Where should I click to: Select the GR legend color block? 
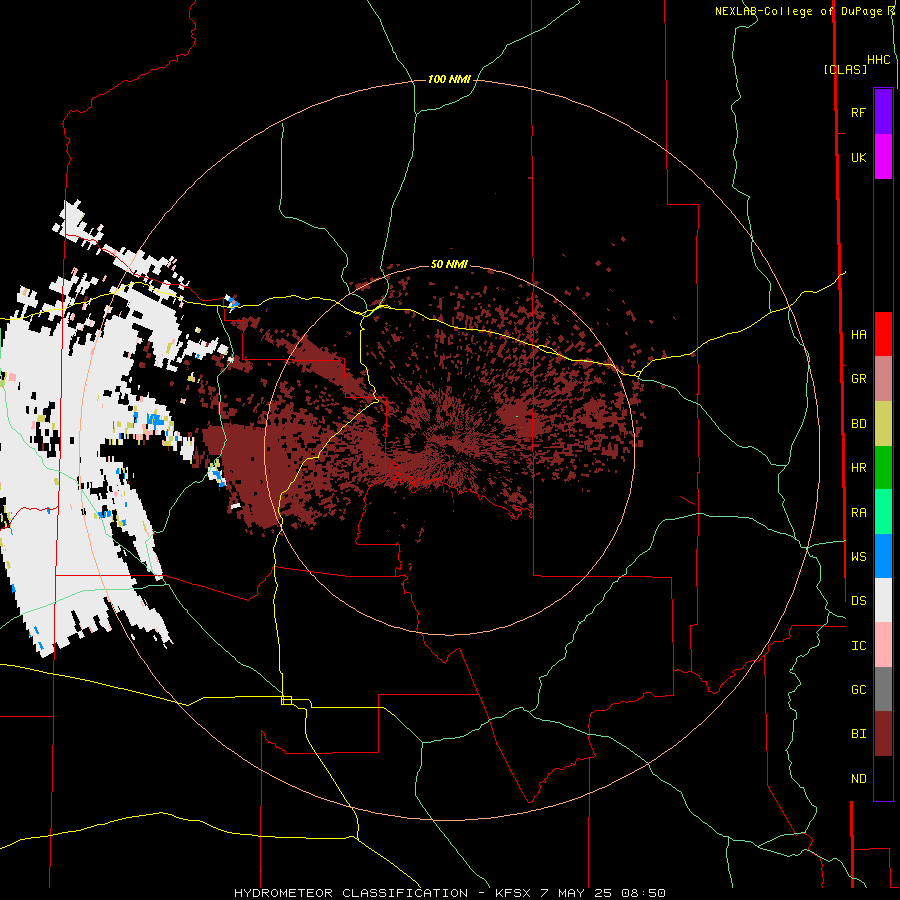(x=883, y=379)
